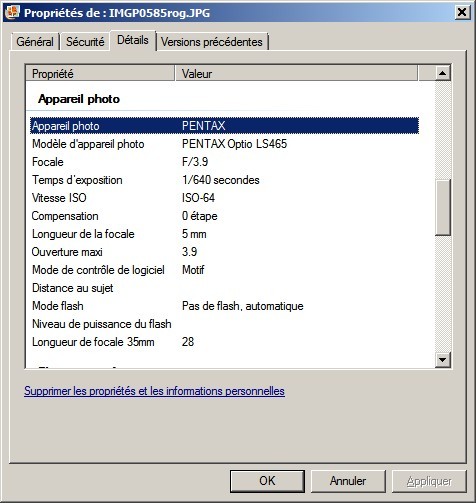
Task: Select the Compensation property row
Action: 224,216
